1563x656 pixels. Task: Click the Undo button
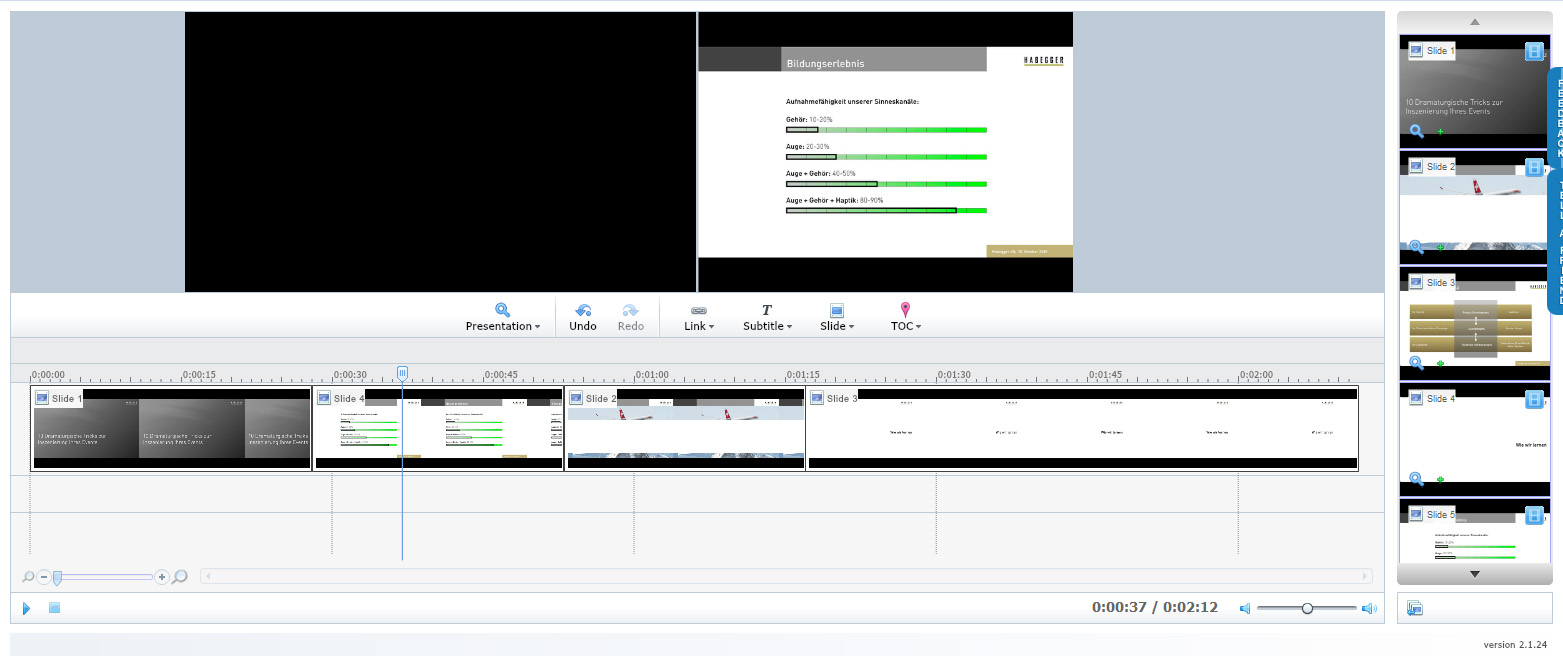point(583,318)
